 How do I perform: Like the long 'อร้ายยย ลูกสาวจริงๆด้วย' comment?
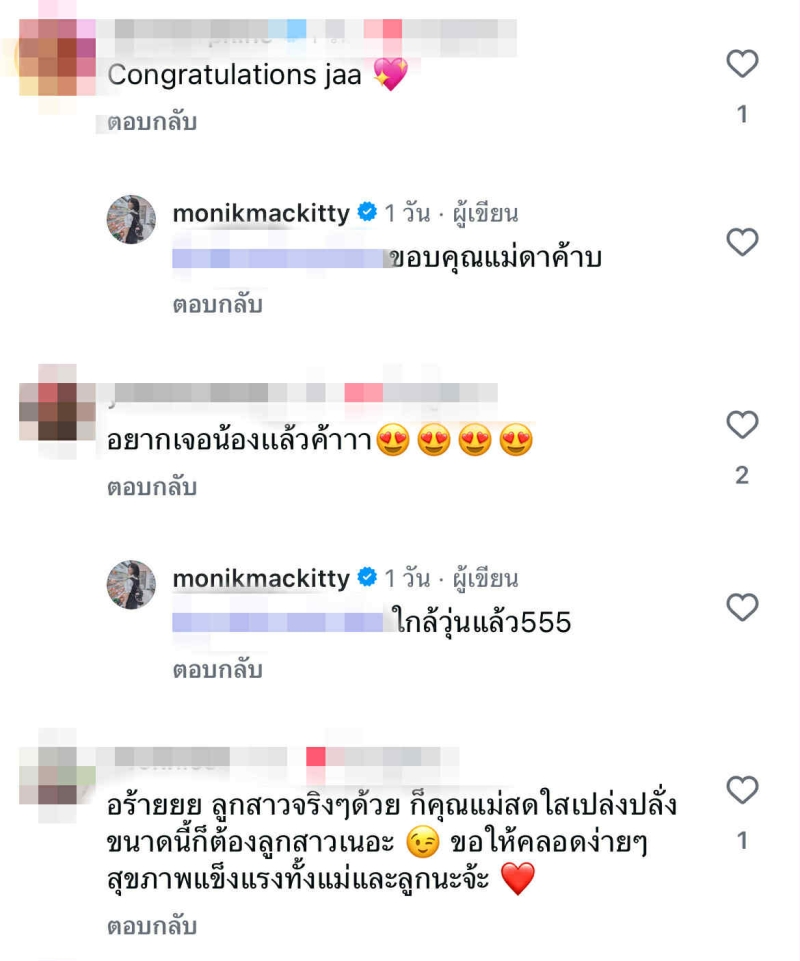742,789
